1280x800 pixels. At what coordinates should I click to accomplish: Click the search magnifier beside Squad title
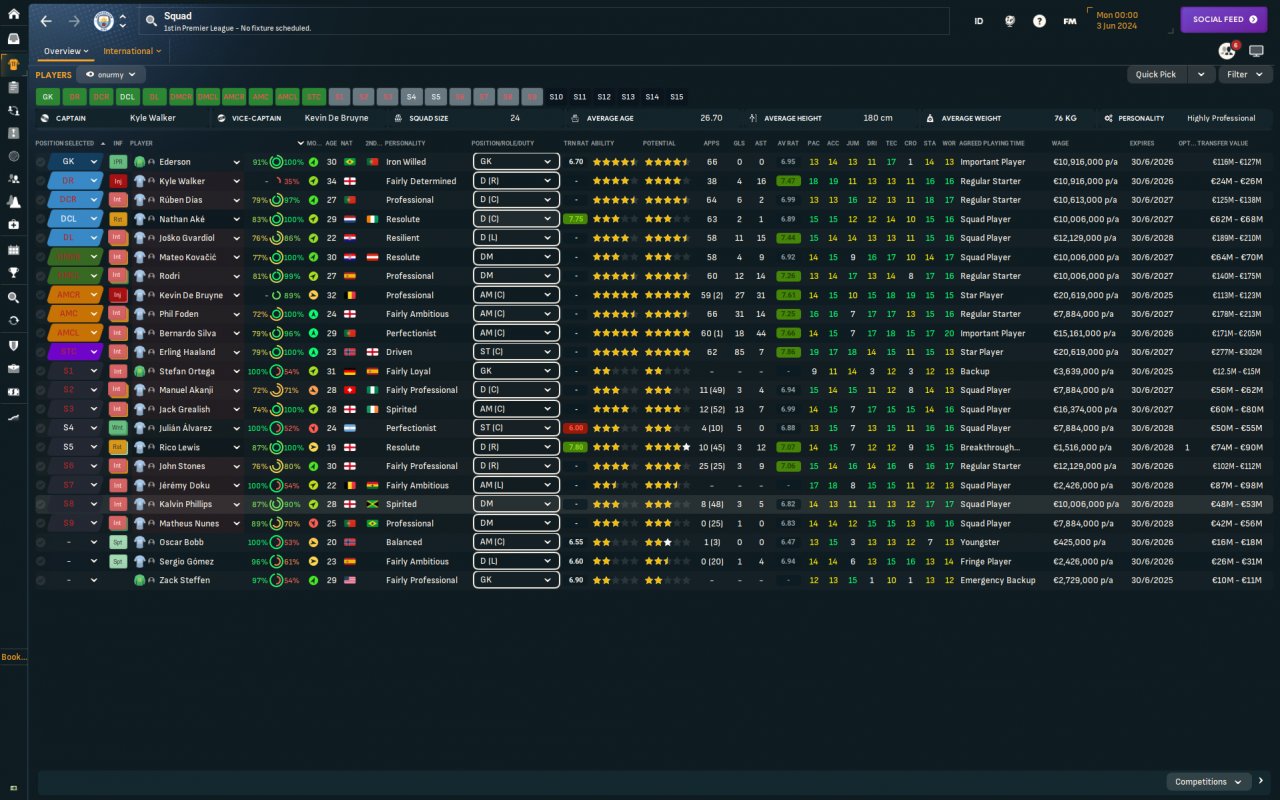(x=151, y=21)
